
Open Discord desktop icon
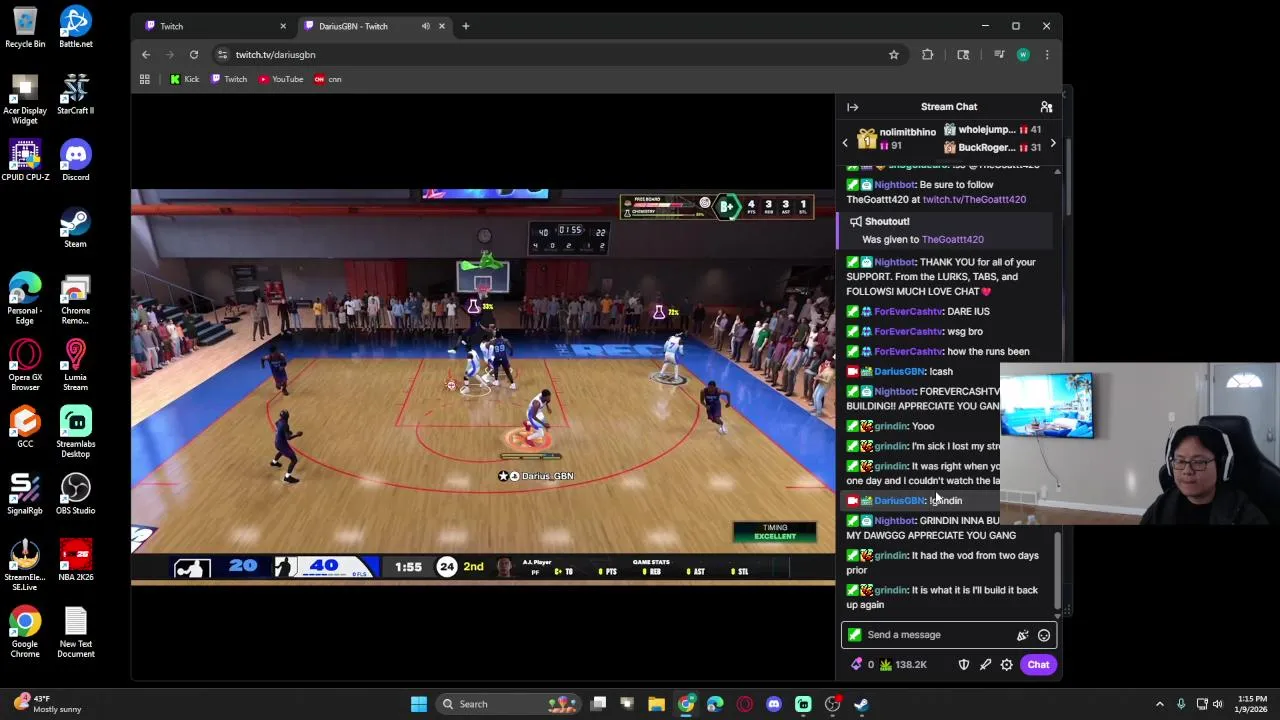click(x=75, y=161)
